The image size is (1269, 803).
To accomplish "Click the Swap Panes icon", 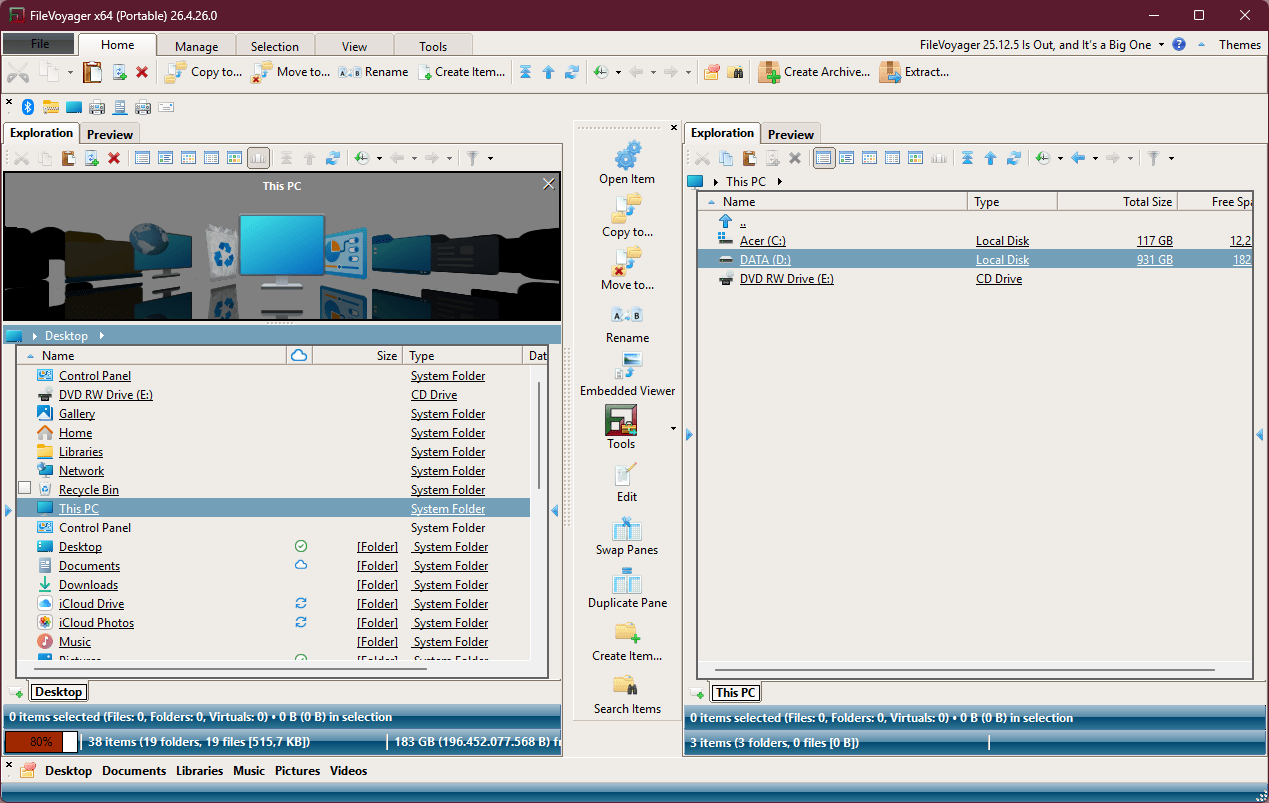I will coord(627,528).
